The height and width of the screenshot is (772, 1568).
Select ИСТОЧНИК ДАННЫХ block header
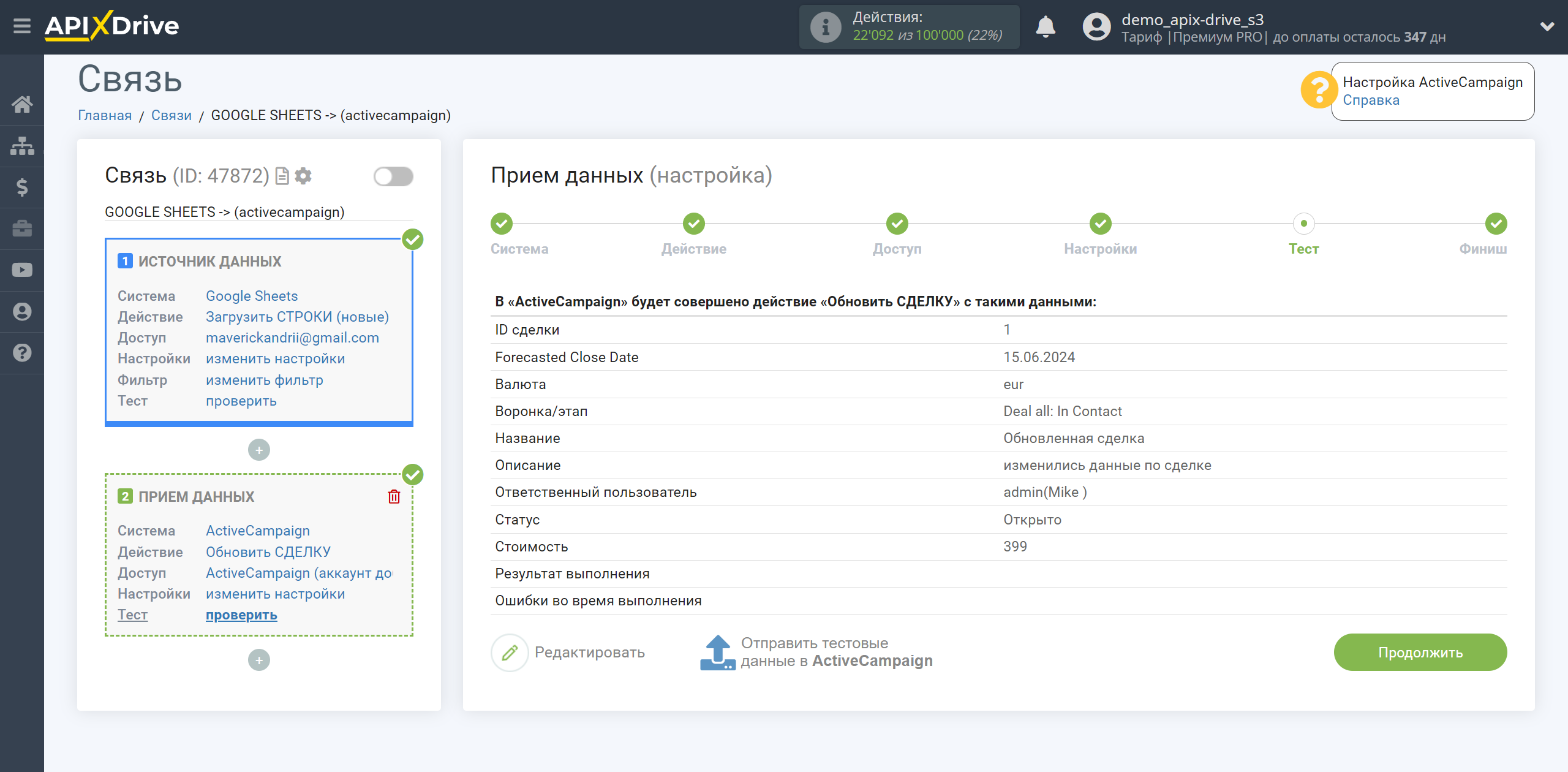tap(209, 262)
